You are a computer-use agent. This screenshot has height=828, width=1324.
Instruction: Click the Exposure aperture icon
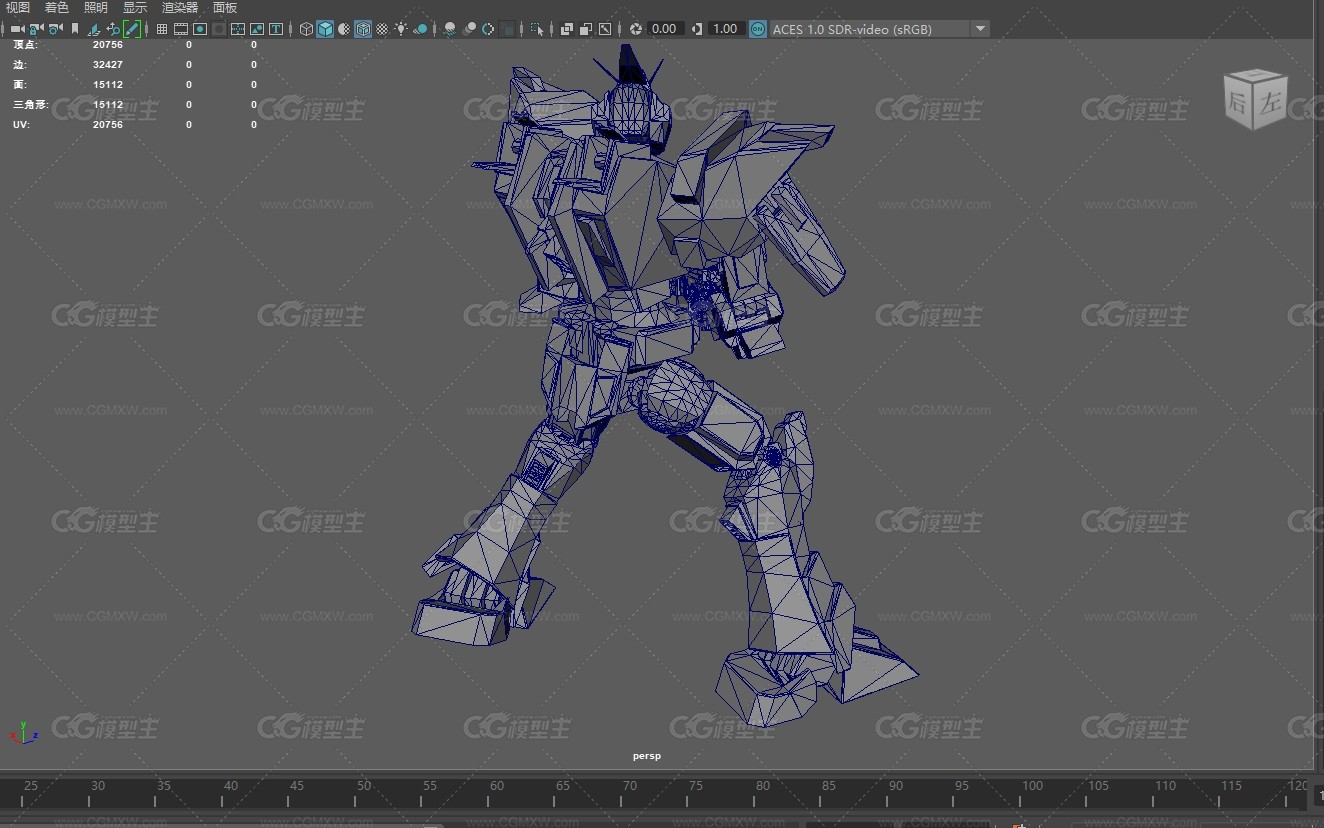635,29
